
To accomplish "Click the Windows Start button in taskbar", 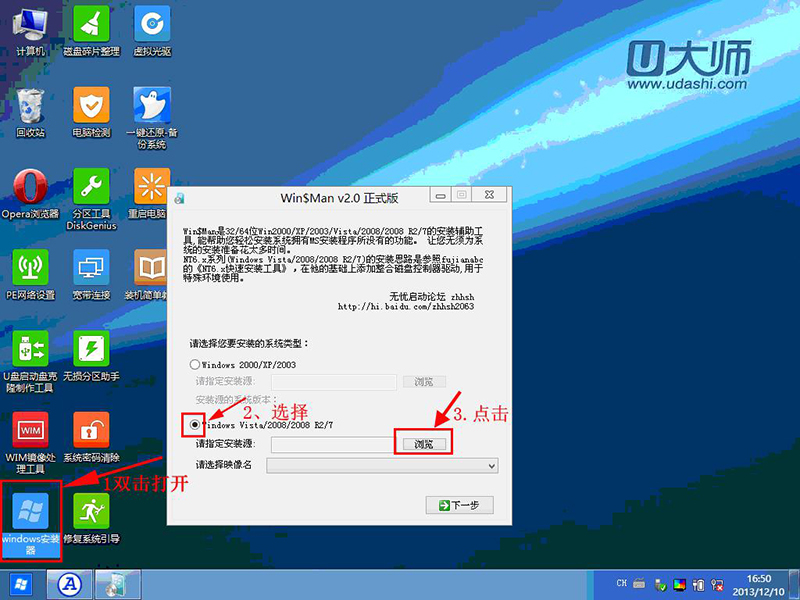I will click(x=20, y=583).
